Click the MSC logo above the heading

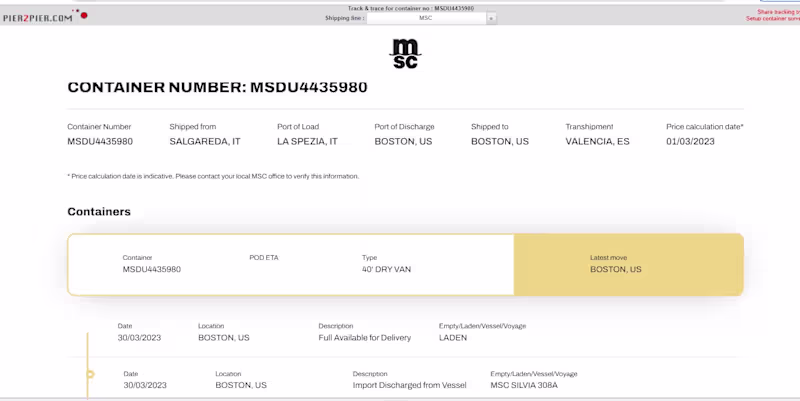(406, 54)
